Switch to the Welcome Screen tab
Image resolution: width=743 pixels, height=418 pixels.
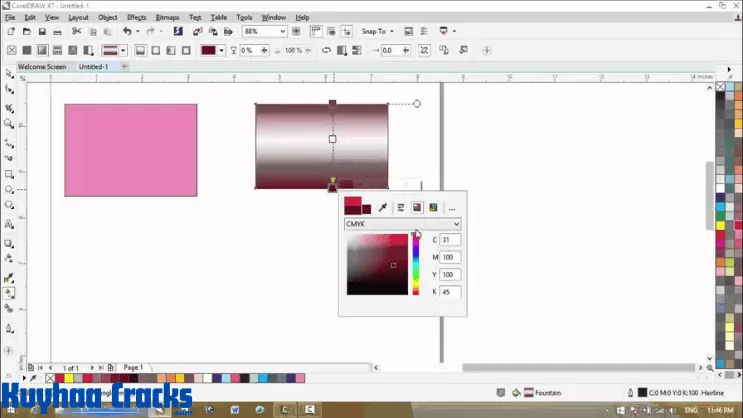(x=42, y=67)
